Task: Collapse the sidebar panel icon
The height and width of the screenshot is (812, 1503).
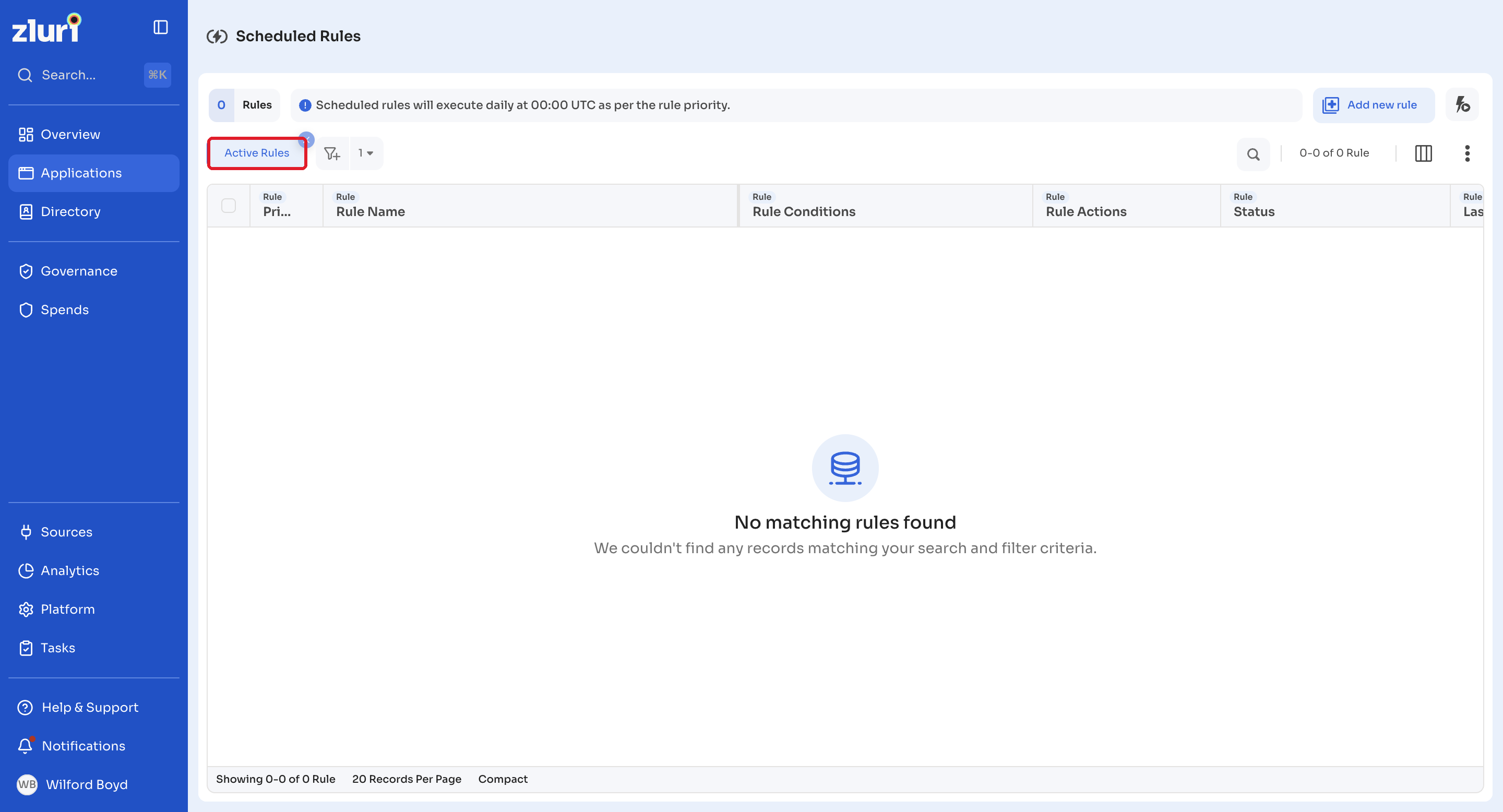Action: tap(160, 28)
